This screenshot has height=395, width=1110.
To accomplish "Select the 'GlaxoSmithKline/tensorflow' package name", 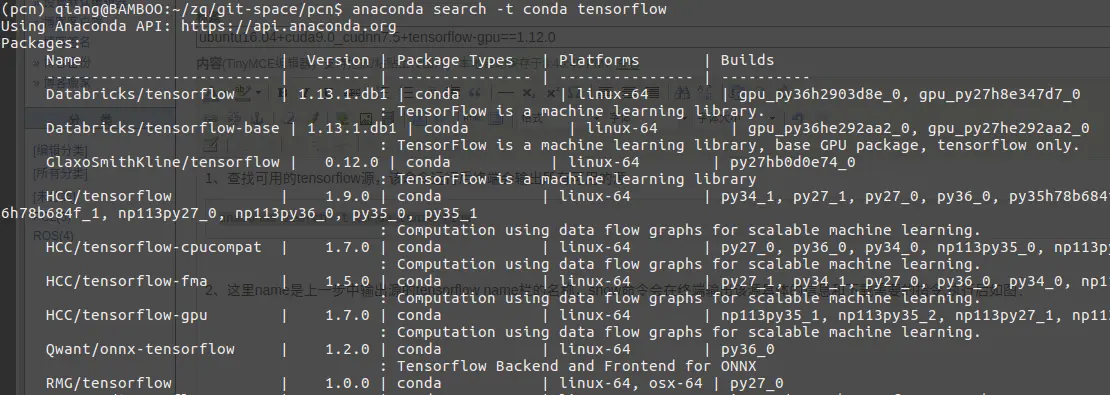I will pyautogui.click(x=162, y=162).
